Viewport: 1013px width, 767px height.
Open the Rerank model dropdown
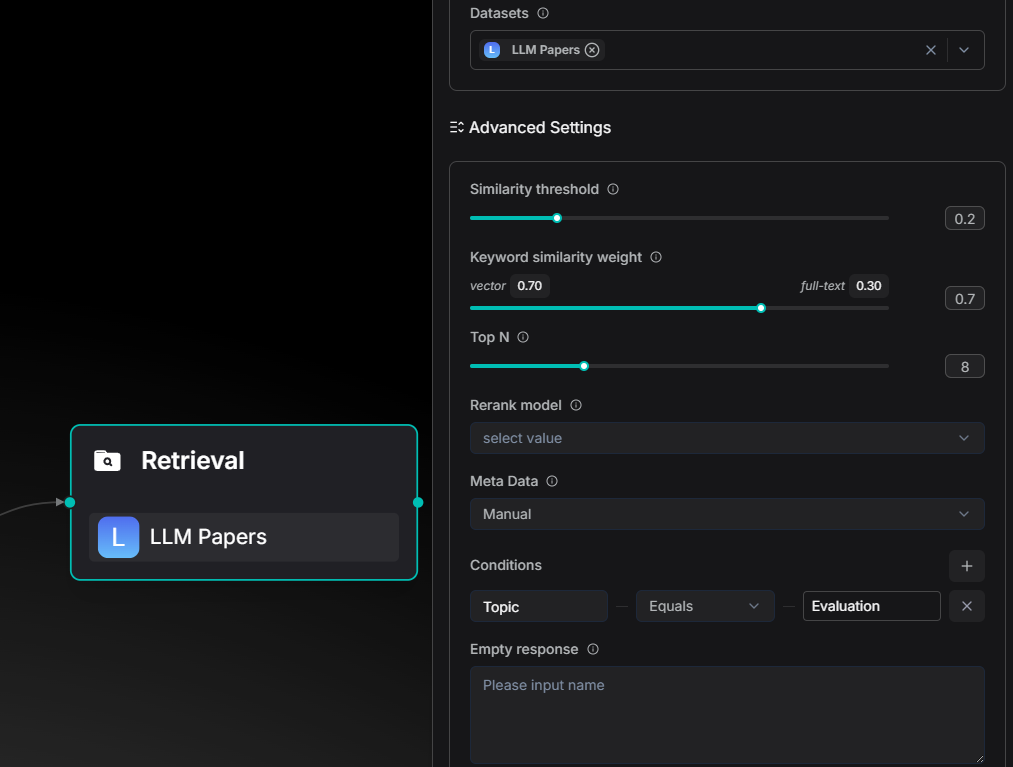coord(727,438)
